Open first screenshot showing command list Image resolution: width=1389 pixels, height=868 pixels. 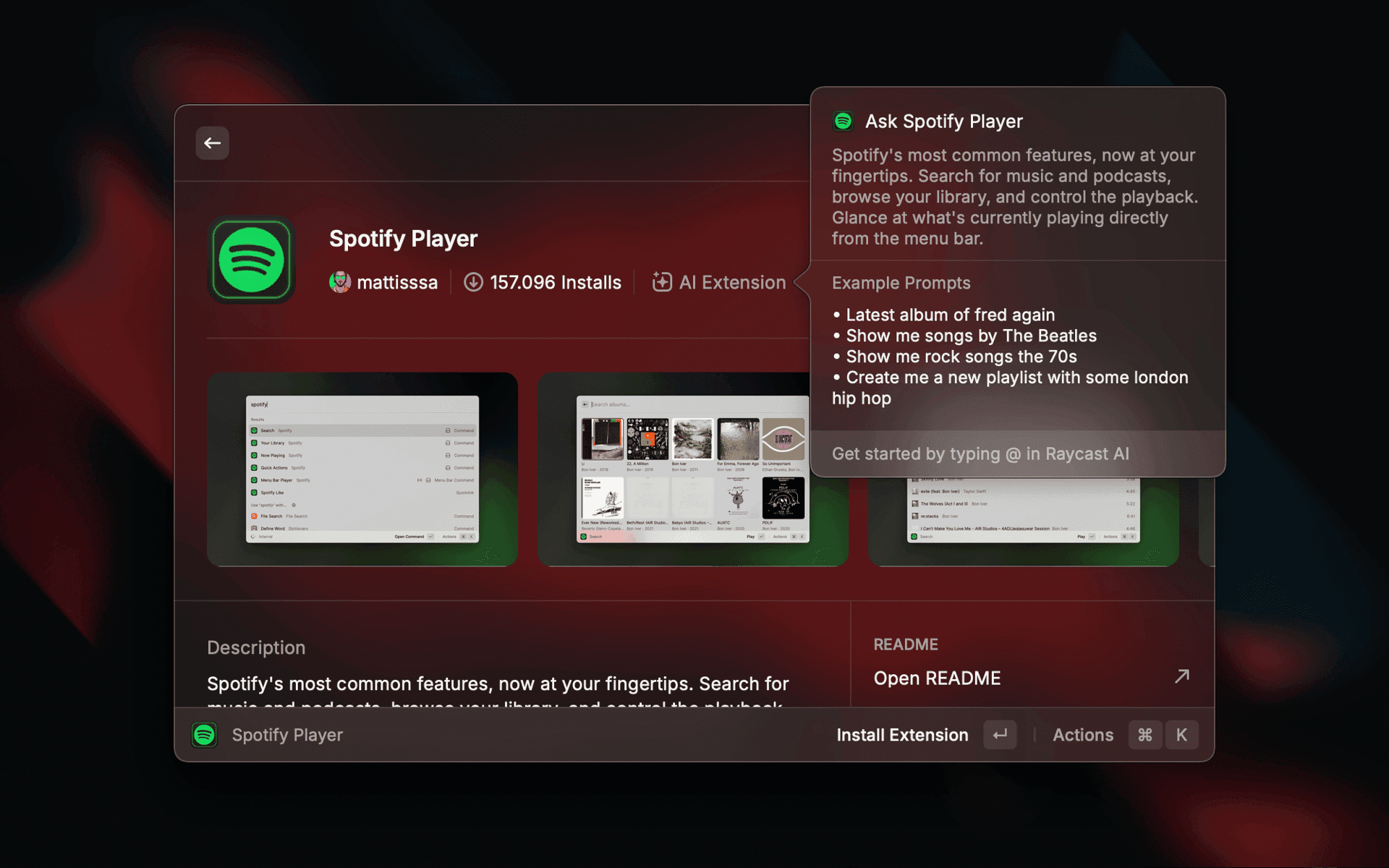[362, 469]
